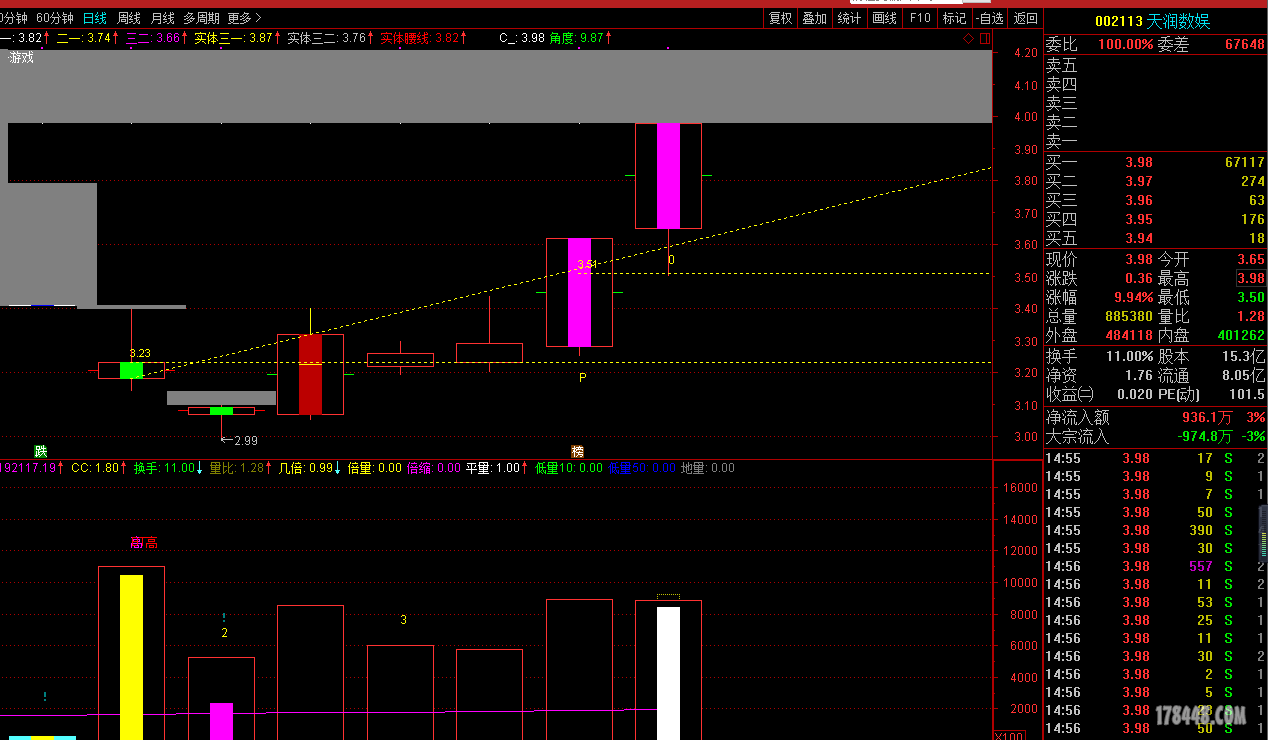
Task: Open the 叠加 overlay option
Action: [814, 18]
